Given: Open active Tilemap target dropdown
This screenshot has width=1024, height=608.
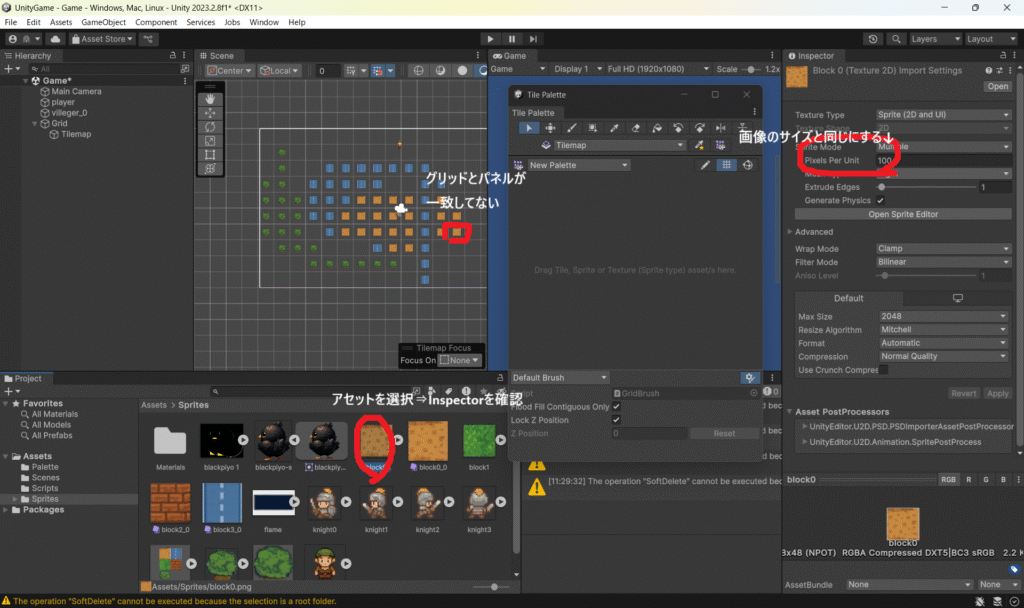Looking at the screenshot, I should (x=618, y=145).
